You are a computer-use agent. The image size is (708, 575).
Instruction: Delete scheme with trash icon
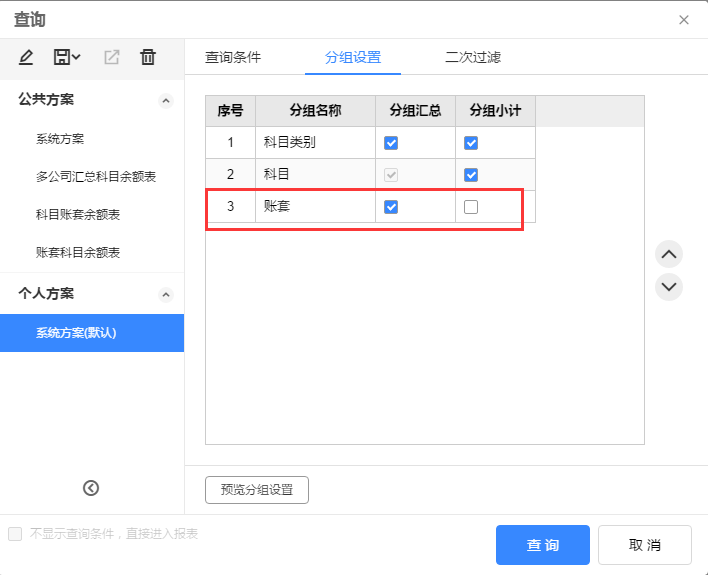coord(148,58)
